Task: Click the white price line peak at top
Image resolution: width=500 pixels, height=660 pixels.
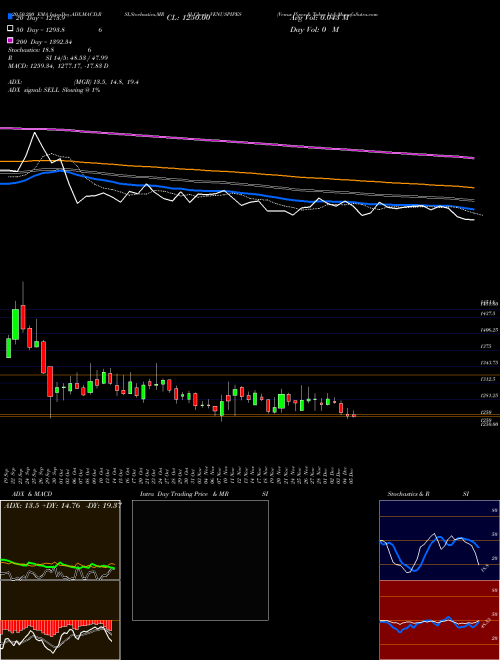Action: click(35, 133)
